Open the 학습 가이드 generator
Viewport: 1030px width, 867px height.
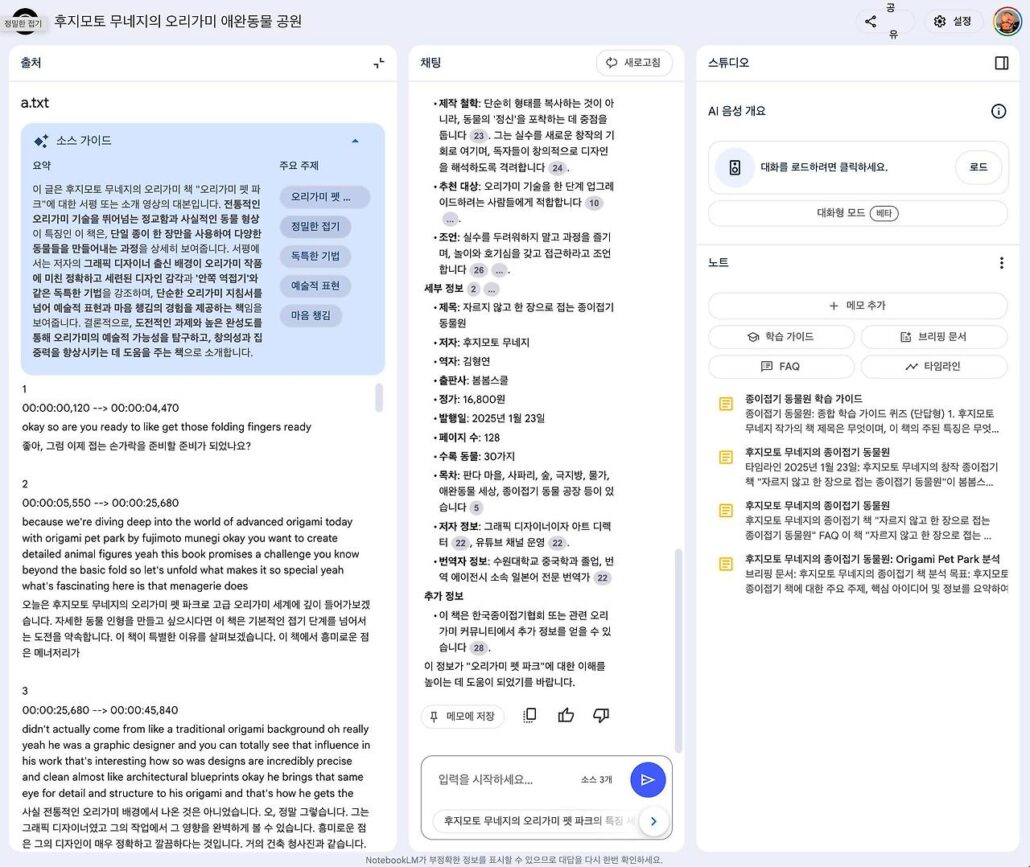(780, 337)
